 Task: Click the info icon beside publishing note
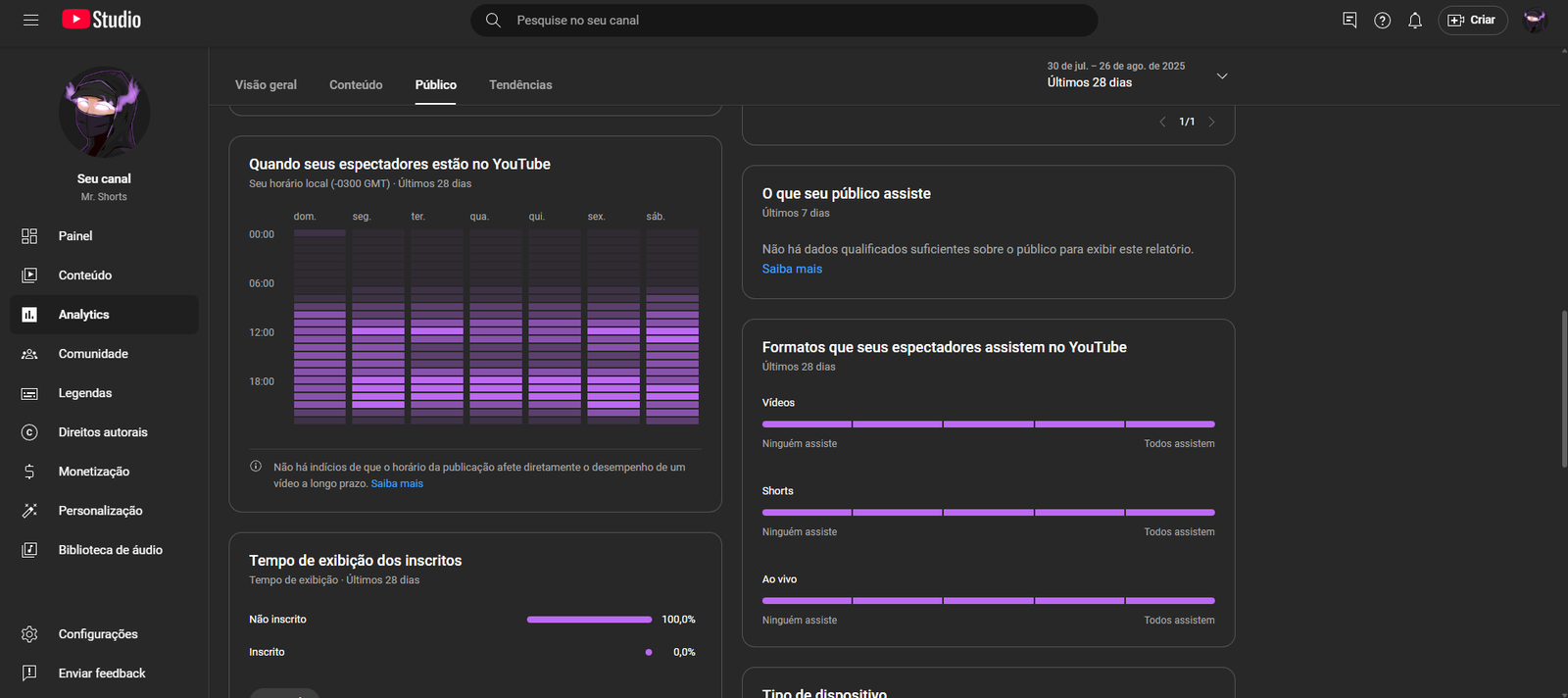[256, 467]
